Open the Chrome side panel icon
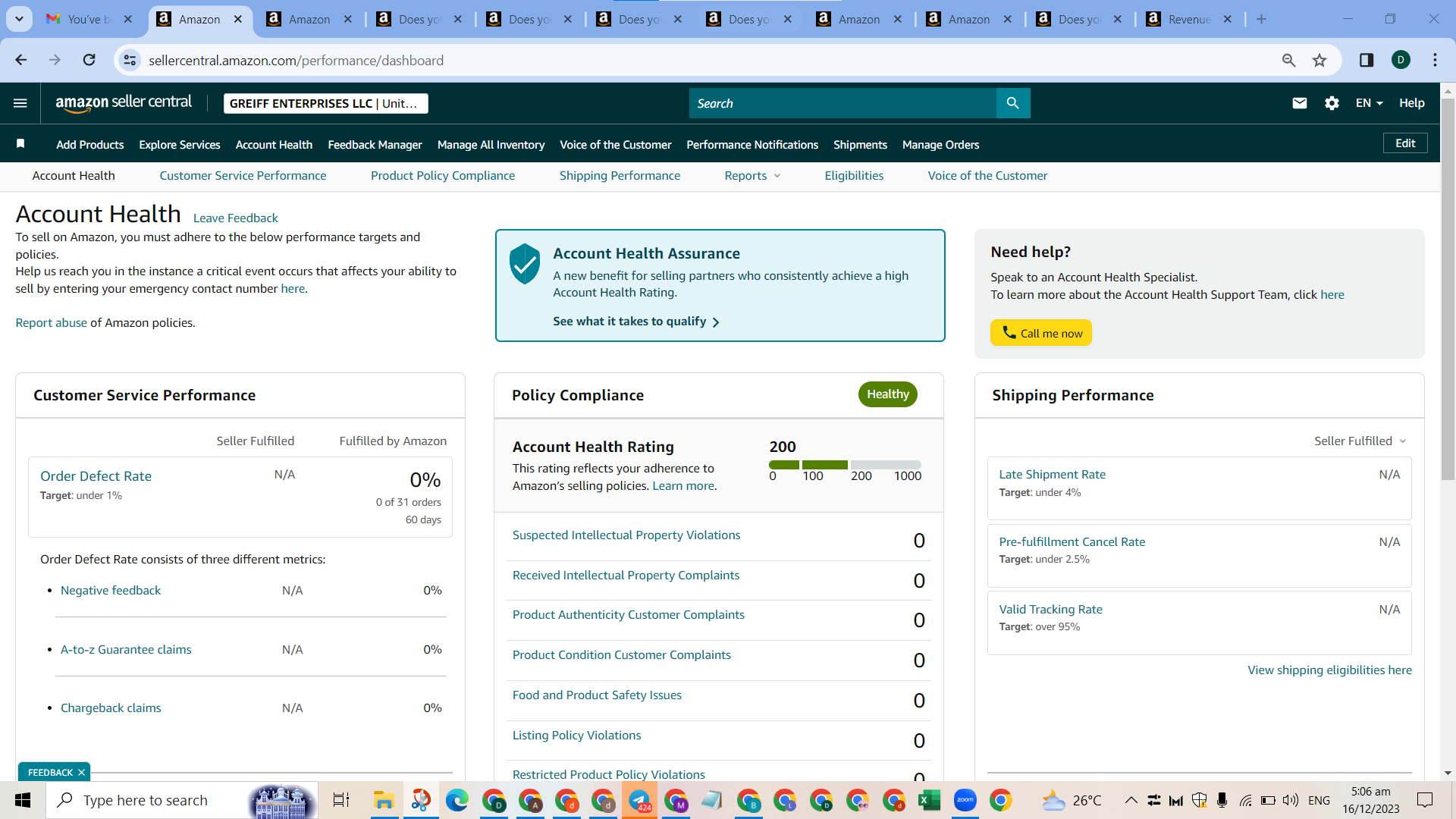1456x819 pixels. tap(1367, 60)
